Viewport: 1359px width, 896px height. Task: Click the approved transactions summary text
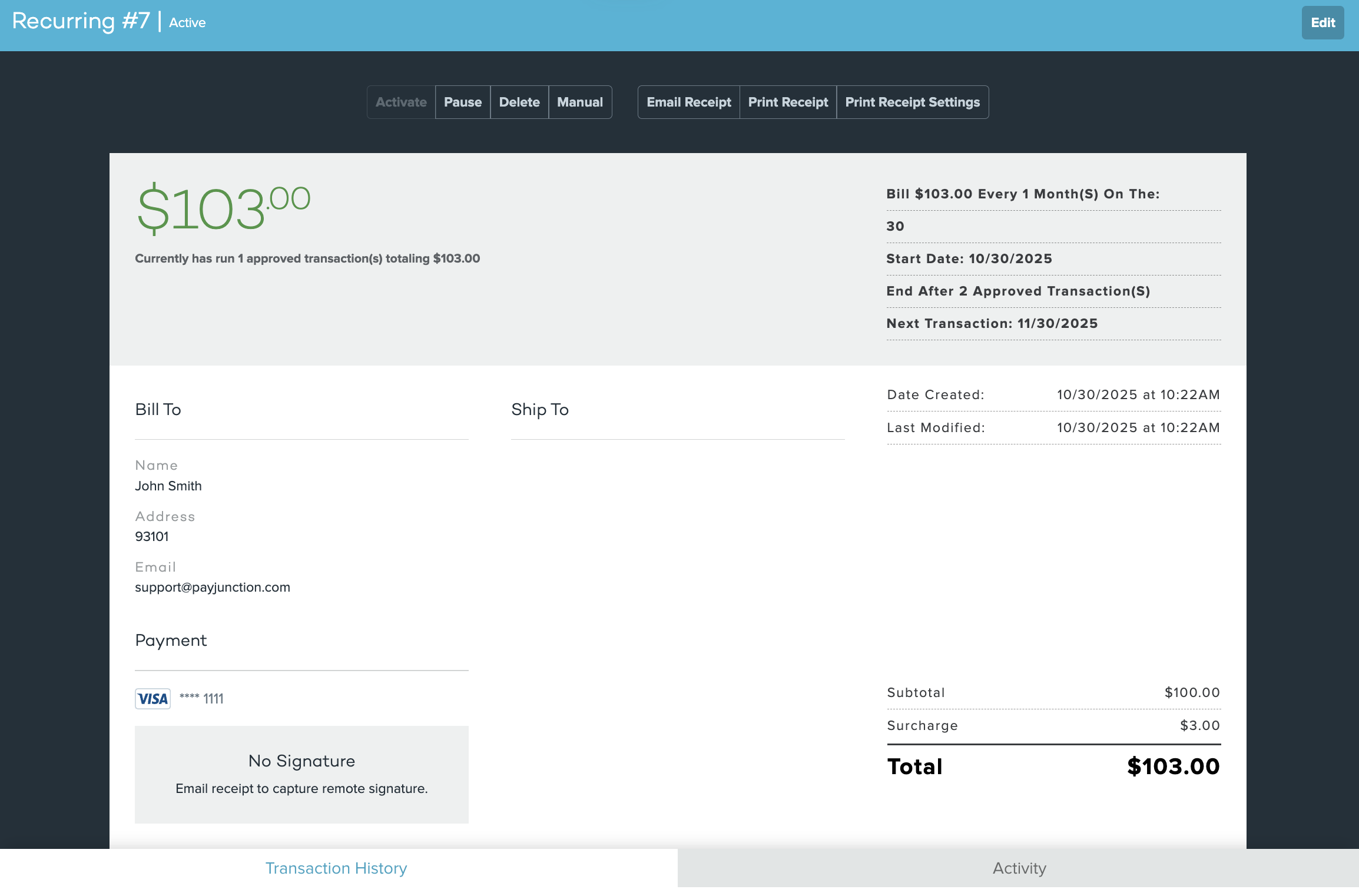[307, 258]
